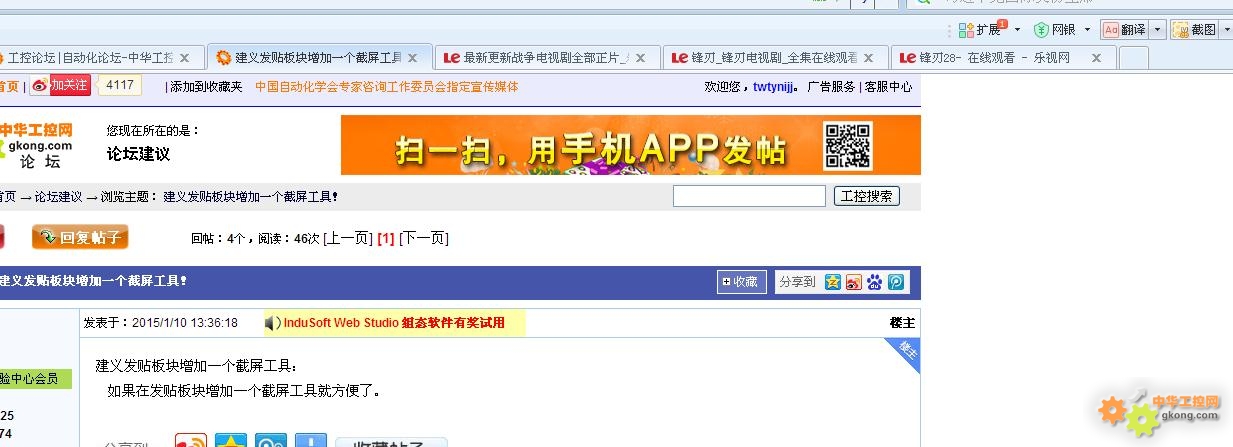Image resolution: width=1233 pixels, height=447 pixels.
Task: Expand the 翻译 dropdown arrow
Action: click(1158, 30)
